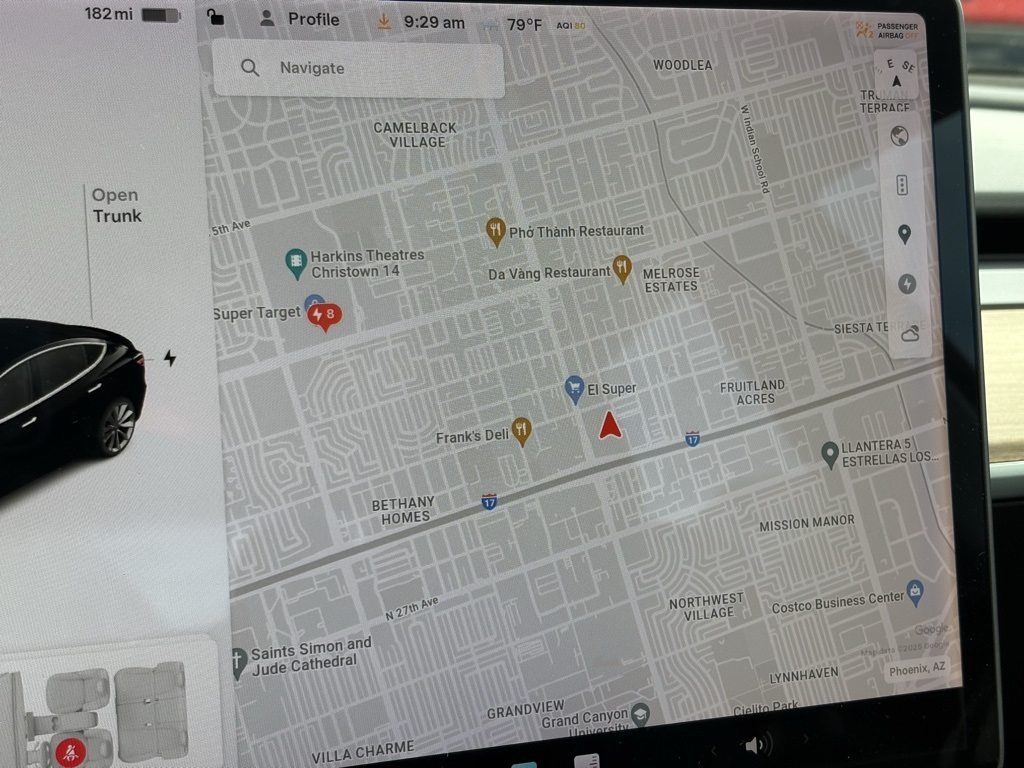This screenshot has width=1024, height=768.
Task: Tap Phở Thành Restaurant pin
Action: (x=496, y=231)
